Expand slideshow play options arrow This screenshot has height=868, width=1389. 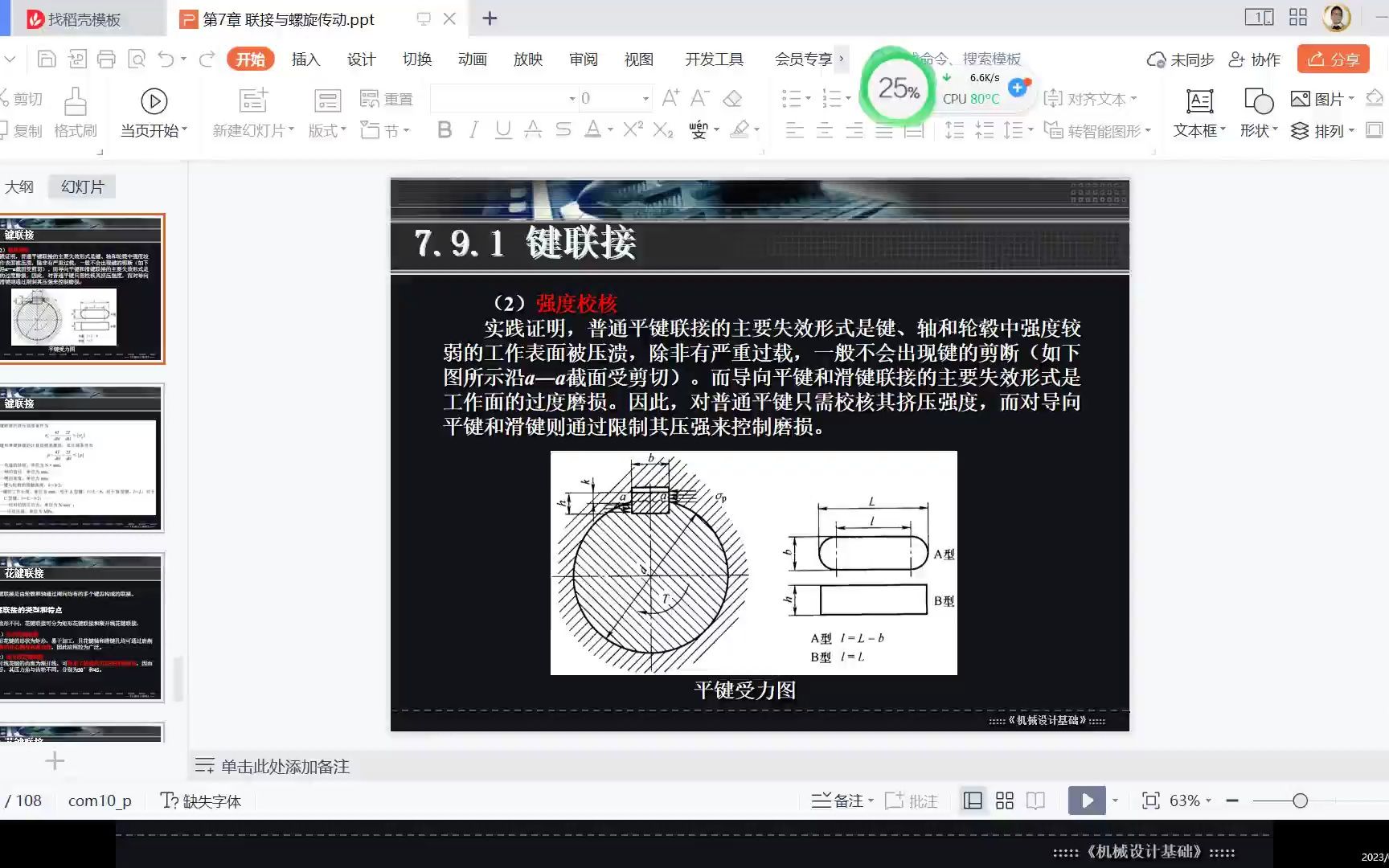point(1115,800)
